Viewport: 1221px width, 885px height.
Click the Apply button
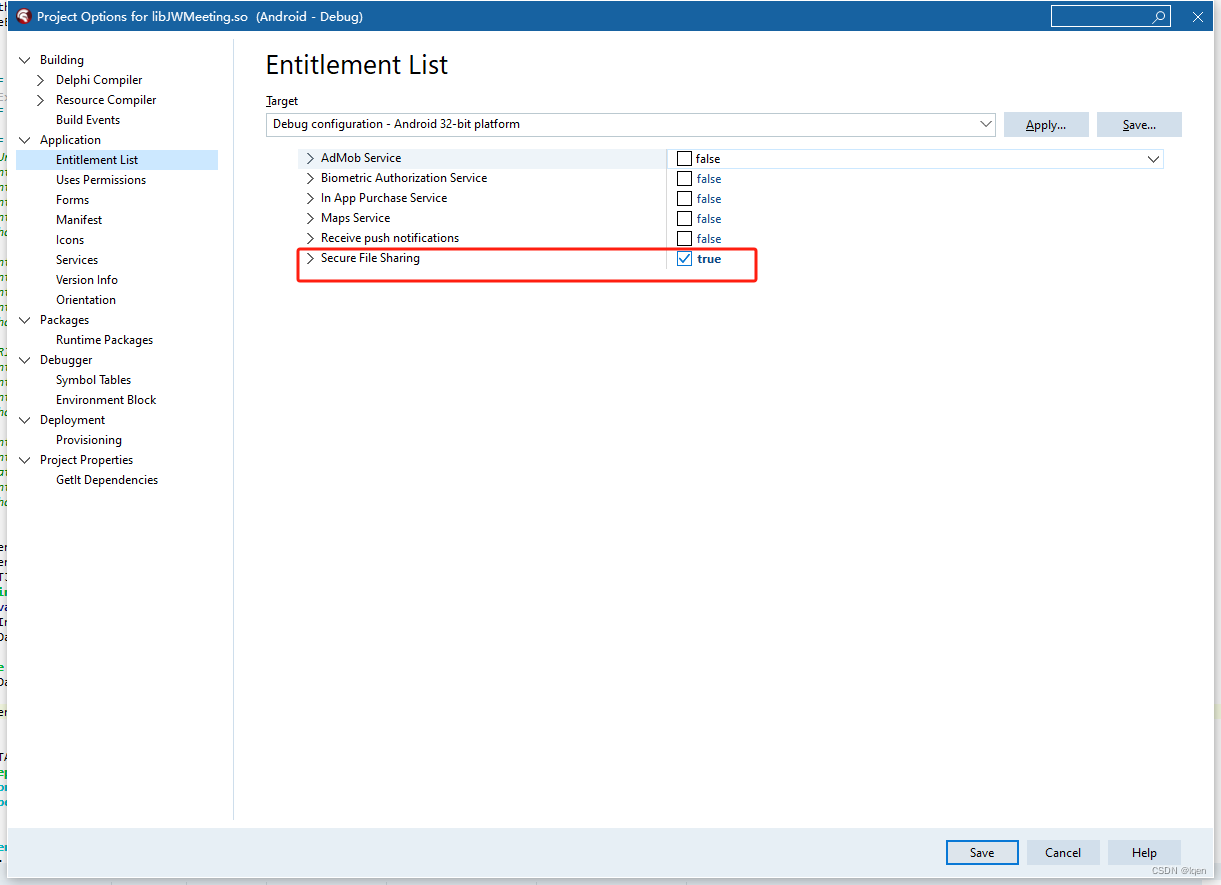(x=1046, y=124)
